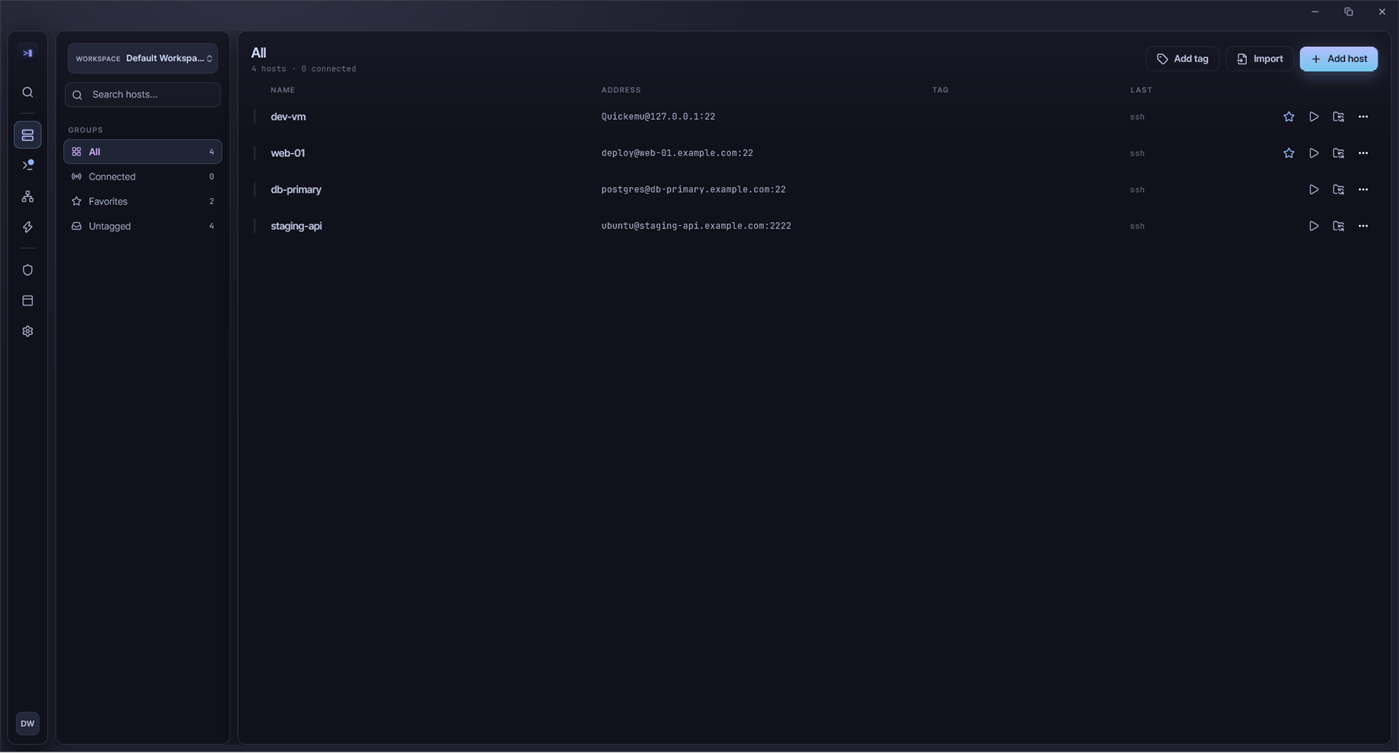The image size is (1399, 753).
Task: Connect to dev-vm with its play icon
Action: pyautogui.click(x=1313, y=117)
